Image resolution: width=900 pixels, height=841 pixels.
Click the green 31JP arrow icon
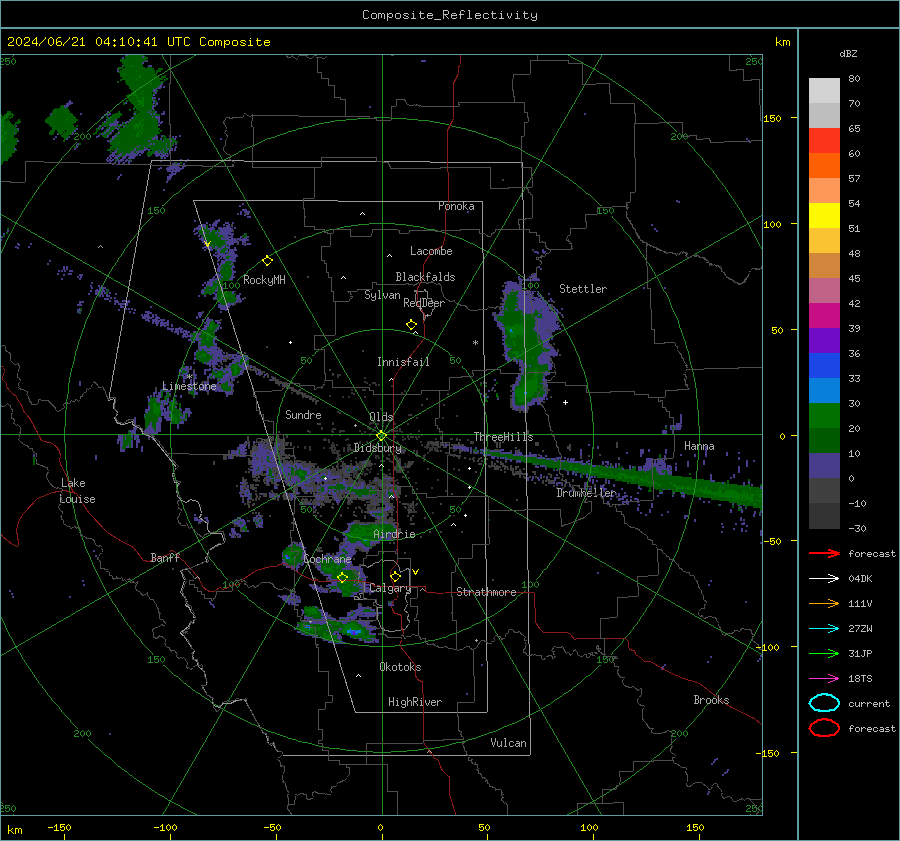pyautogui.click(x=824, y=653)
